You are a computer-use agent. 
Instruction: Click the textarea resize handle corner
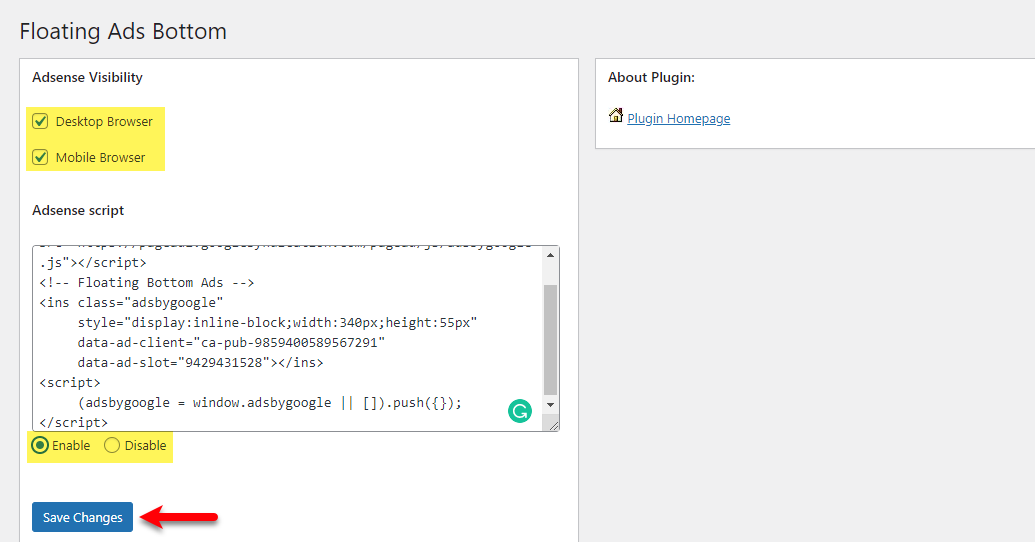coord(553,425)
